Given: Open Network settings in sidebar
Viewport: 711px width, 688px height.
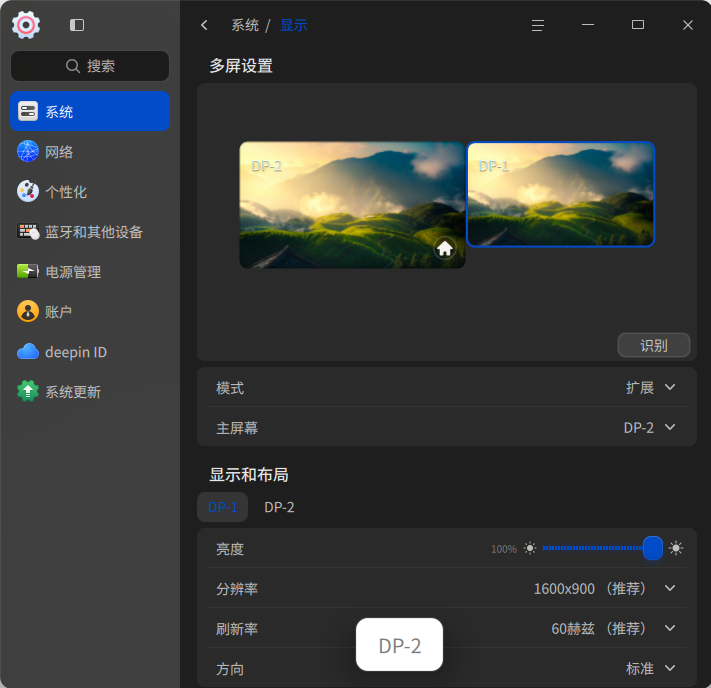Looking at the screenshot, I should click(89, 152).
